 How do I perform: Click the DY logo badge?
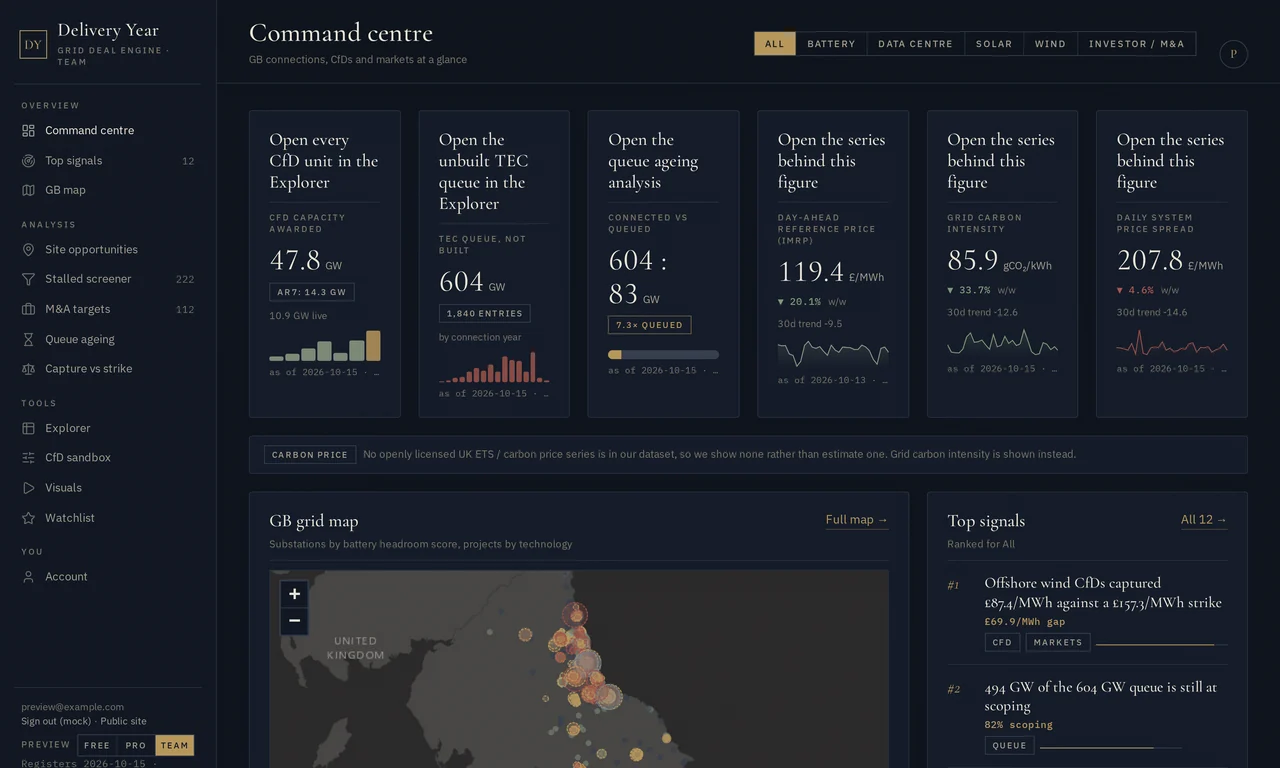point(33,44)
